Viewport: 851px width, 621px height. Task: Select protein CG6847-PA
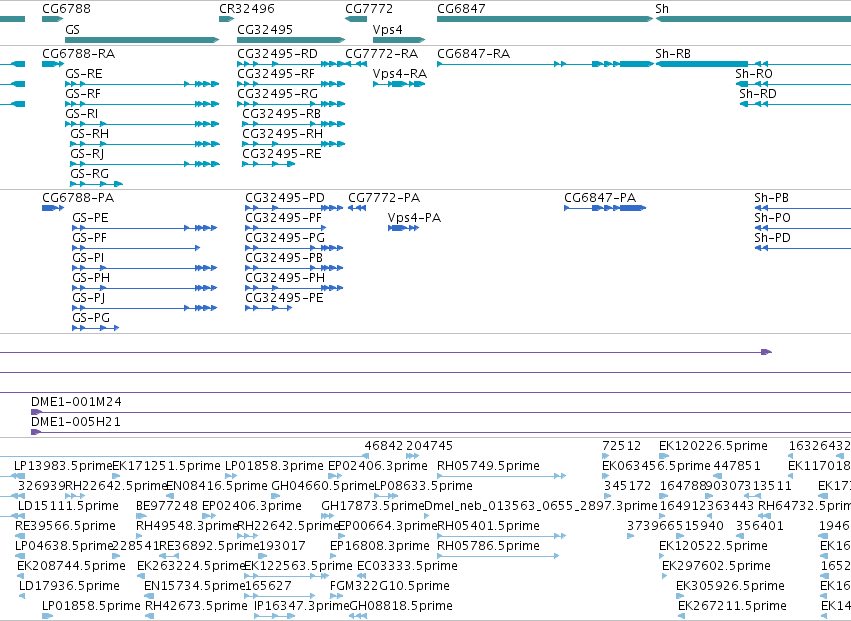coord(600,198)
